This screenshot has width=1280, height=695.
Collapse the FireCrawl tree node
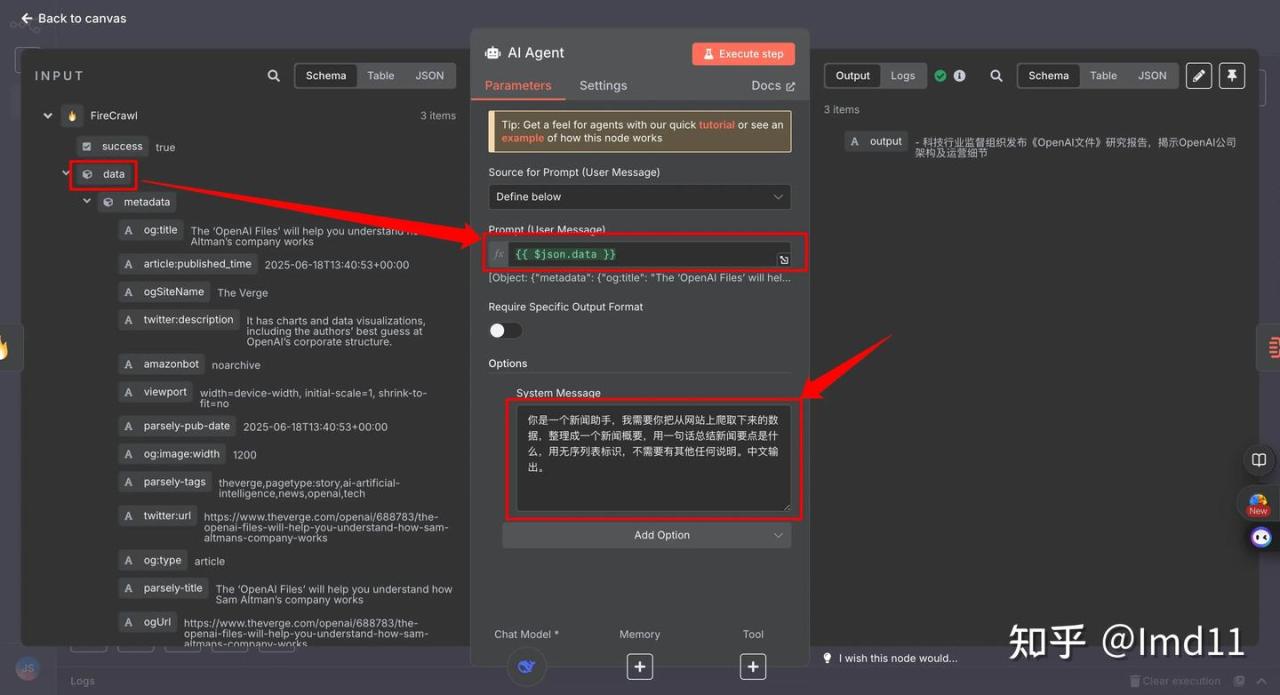[47, 116]
